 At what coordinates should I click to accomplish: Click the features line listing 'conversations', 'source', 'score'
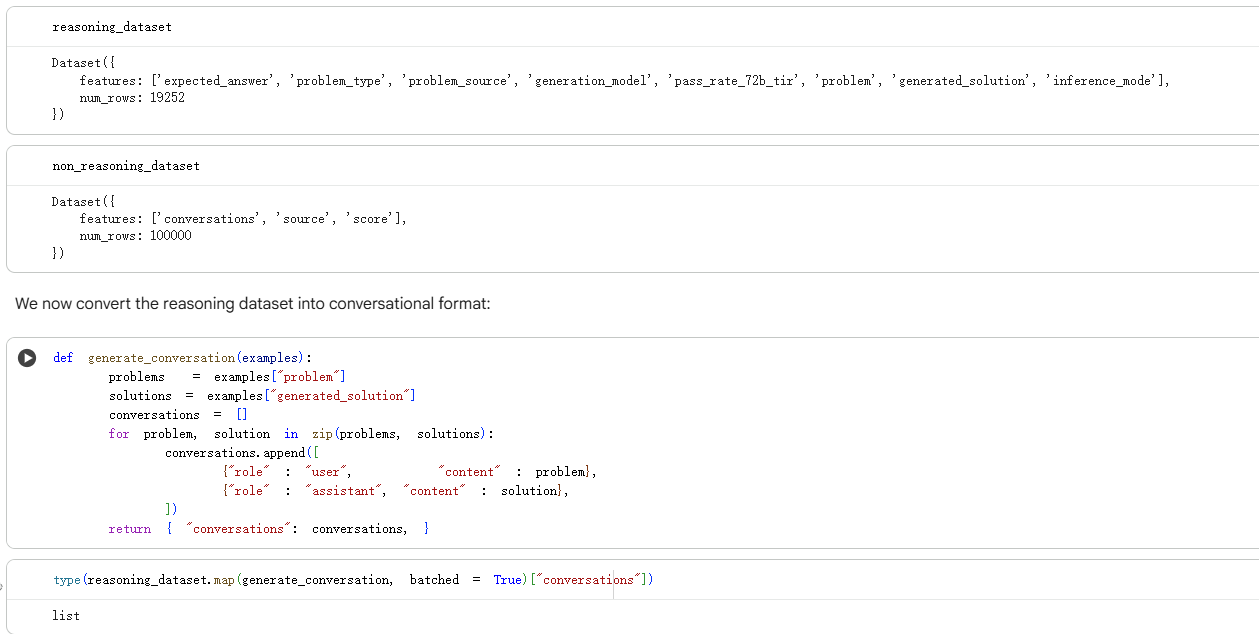[x=243, y=219]
